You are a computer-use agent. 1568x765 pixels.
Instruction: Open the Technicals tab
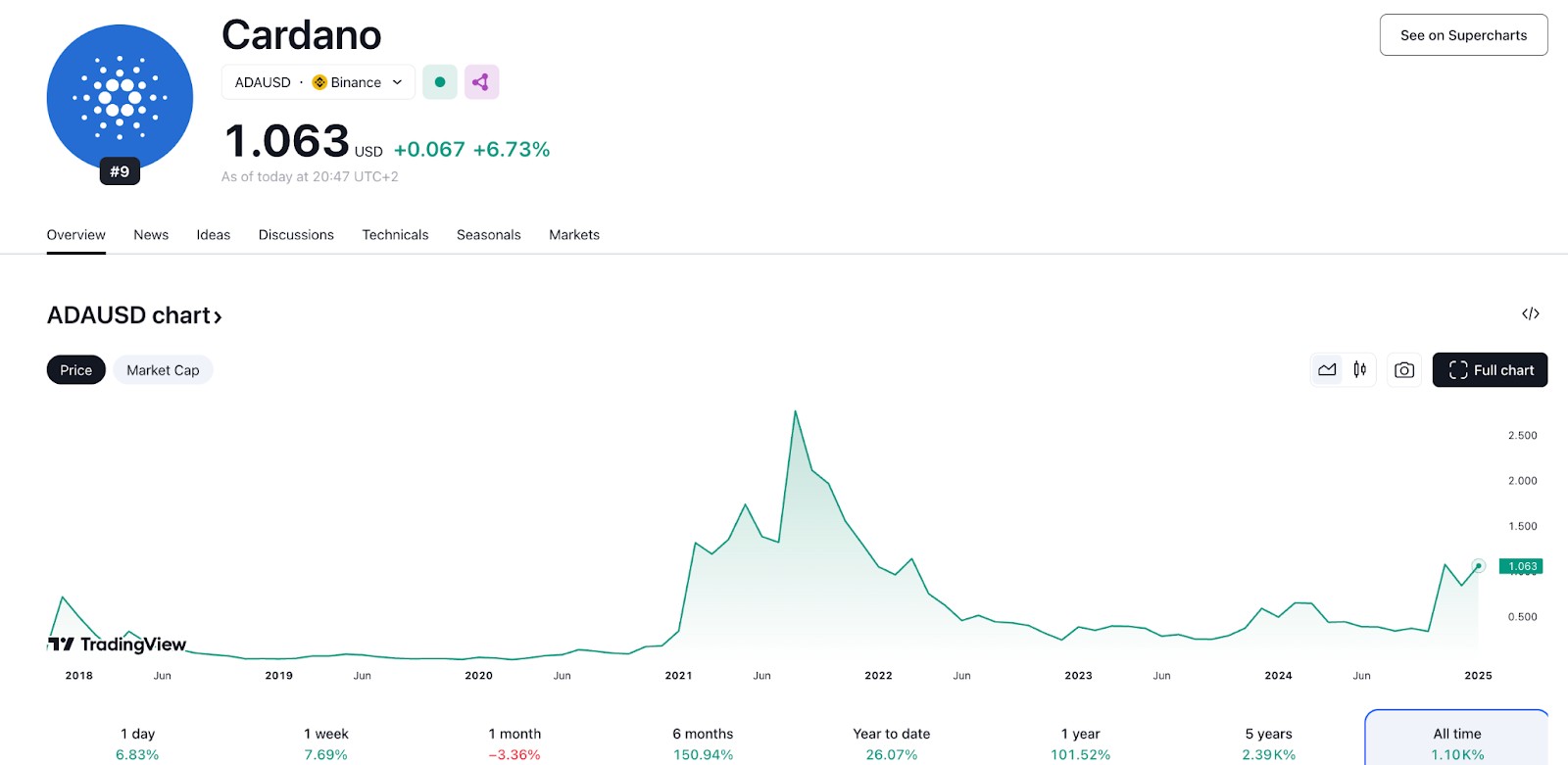click(395, 235)
